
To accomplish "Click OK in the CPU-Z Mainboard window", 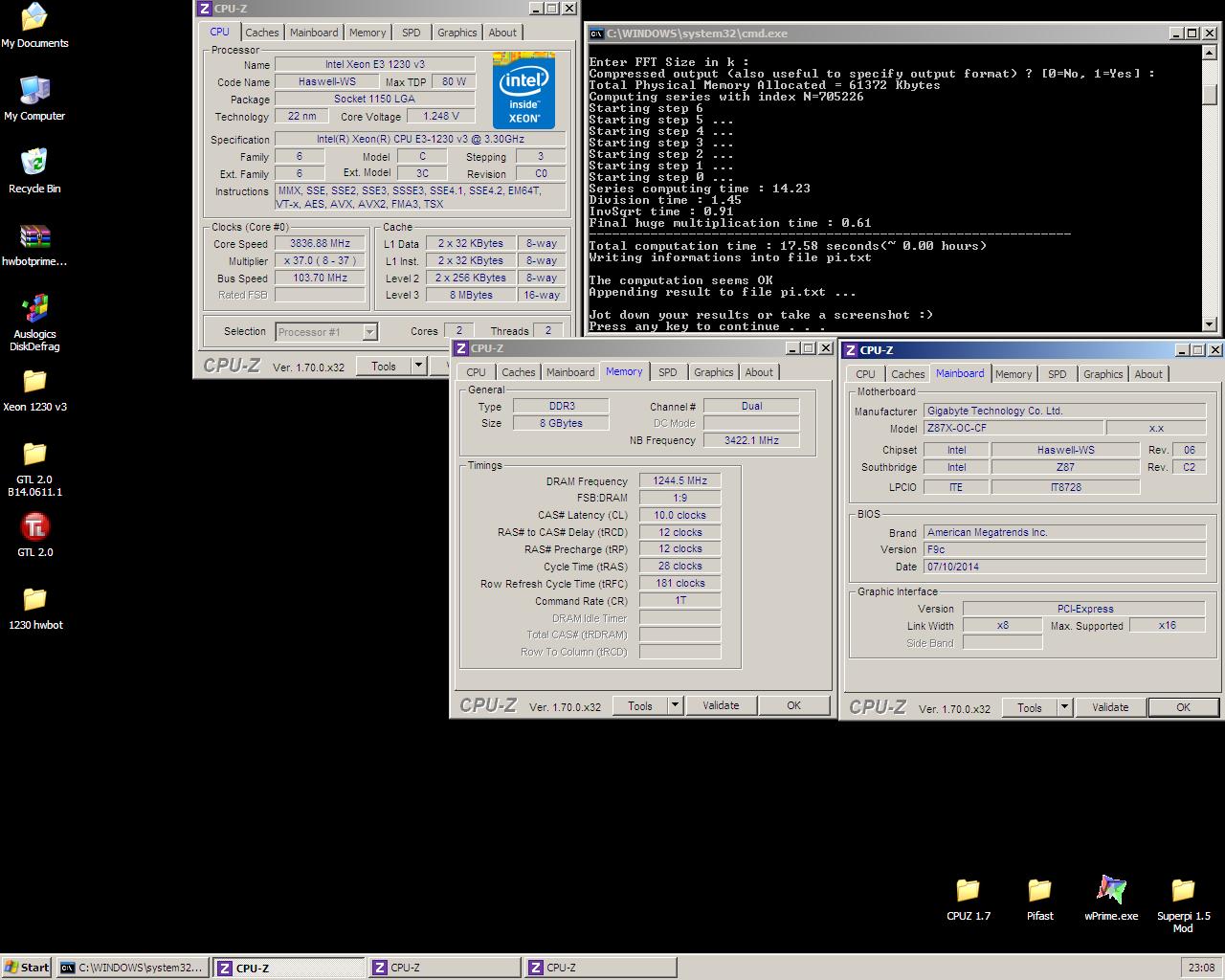I will (1183, 707).
